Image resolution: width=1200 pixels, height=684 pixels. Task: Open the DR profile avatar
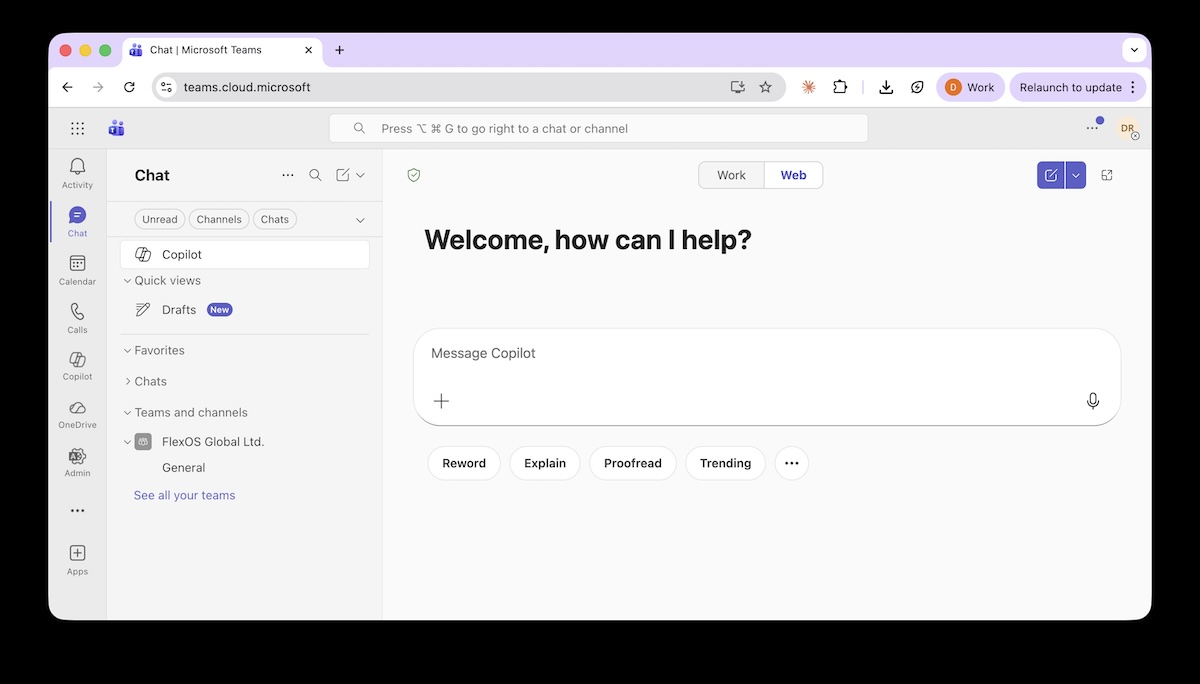pyautogui.click(x=1128, y=128)
